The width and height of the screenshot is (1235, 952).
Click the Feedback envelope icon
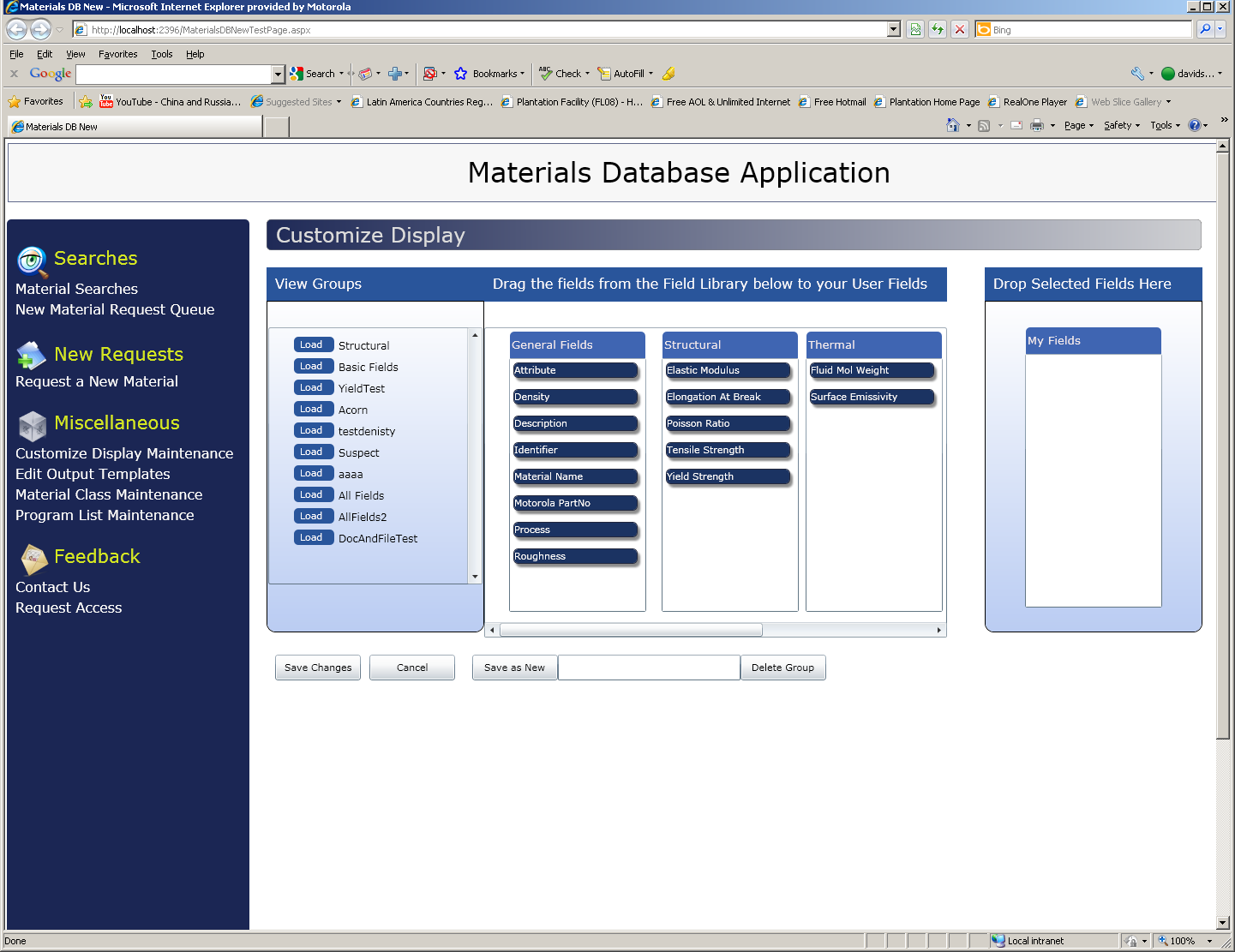pos(33,559)
